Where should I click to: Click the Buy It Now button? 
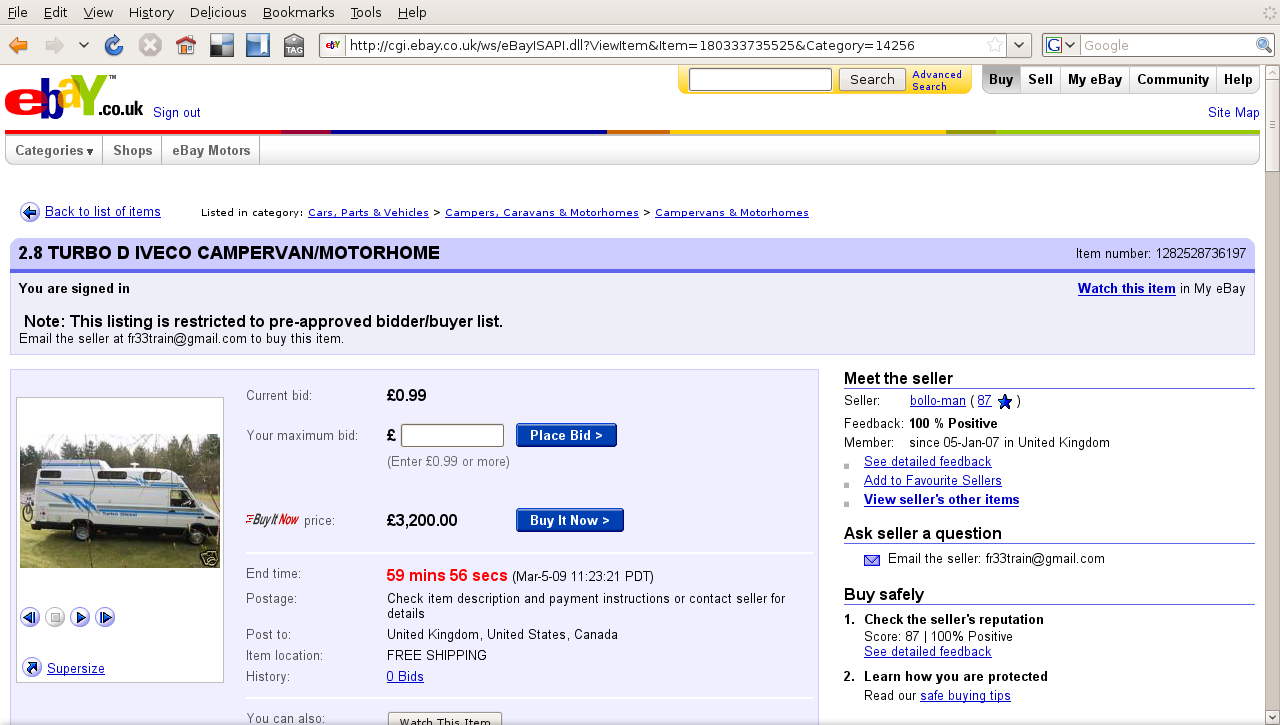tap(569, 519)
